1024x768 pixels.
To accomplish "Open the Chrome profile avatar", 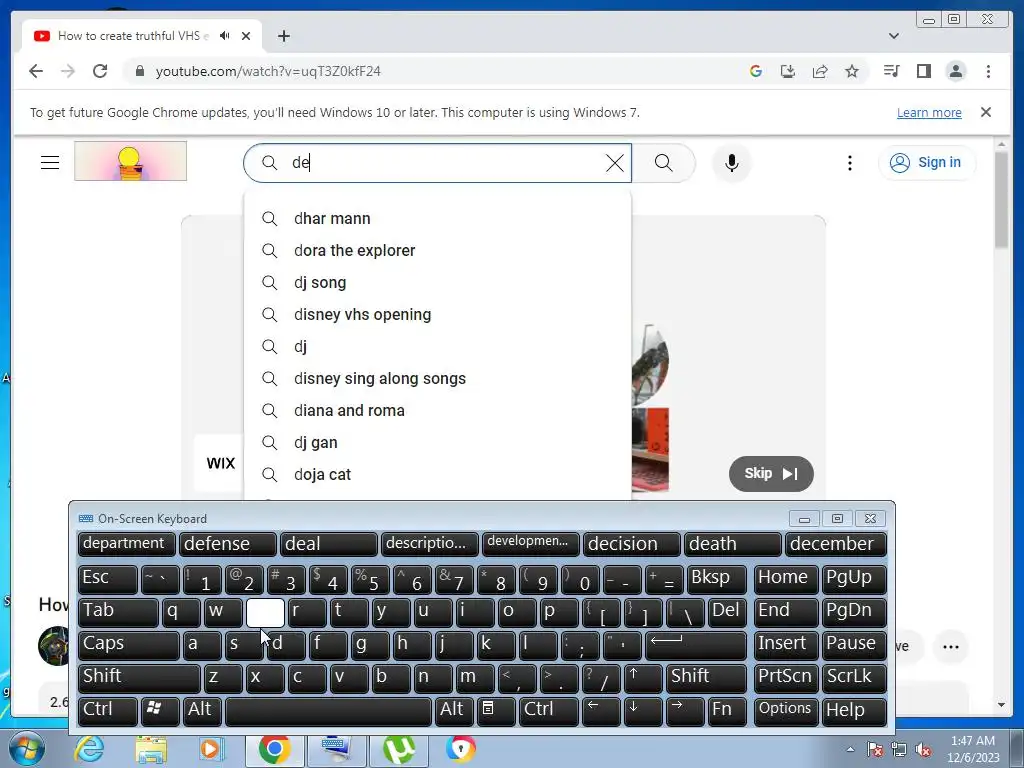I will point(955,71).
